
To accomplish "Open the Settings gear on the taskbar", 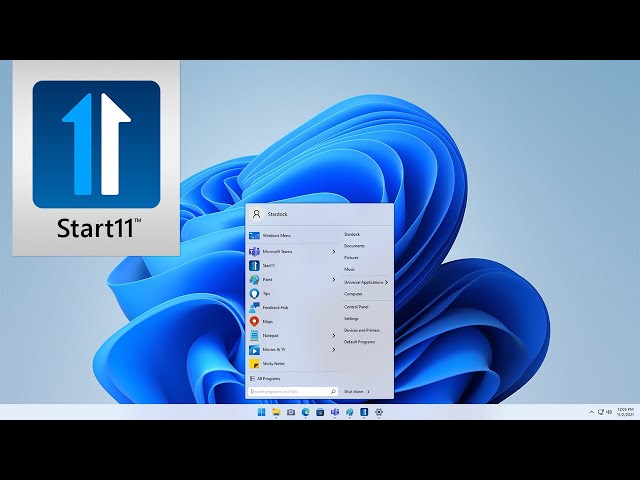I will click(x=379, y=412).
